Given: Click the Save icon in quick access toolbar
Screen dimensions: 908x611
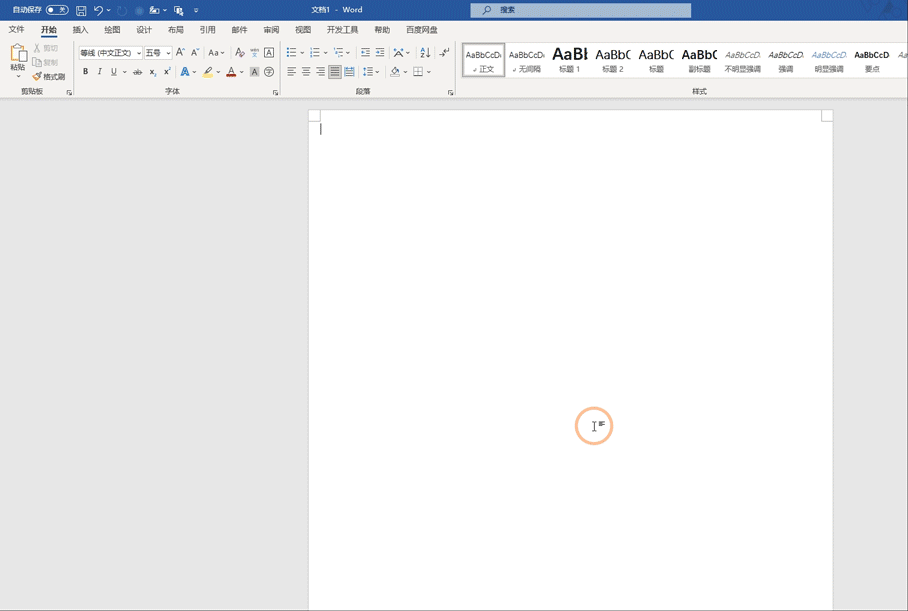Looking at the screenshot, I should click(81, 10).
